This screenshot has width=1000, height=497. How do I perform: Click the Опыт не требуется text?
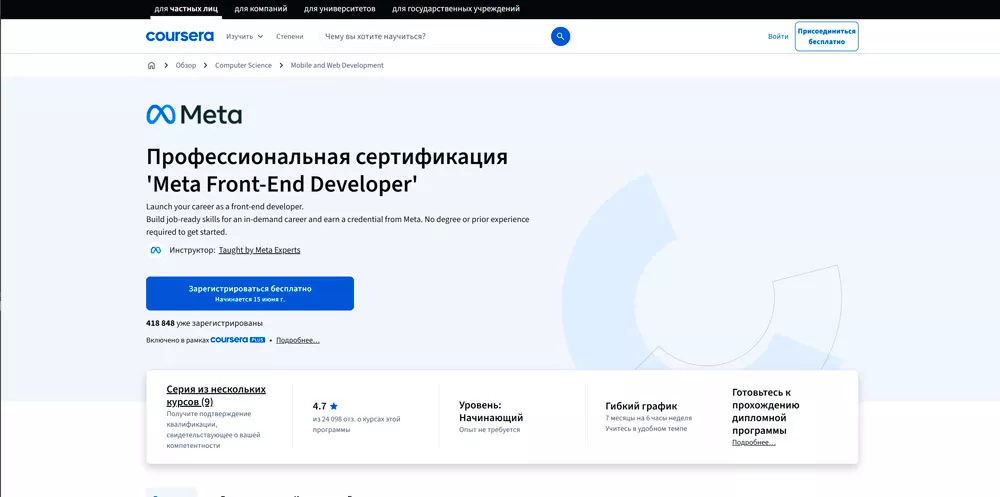(490, 429)
